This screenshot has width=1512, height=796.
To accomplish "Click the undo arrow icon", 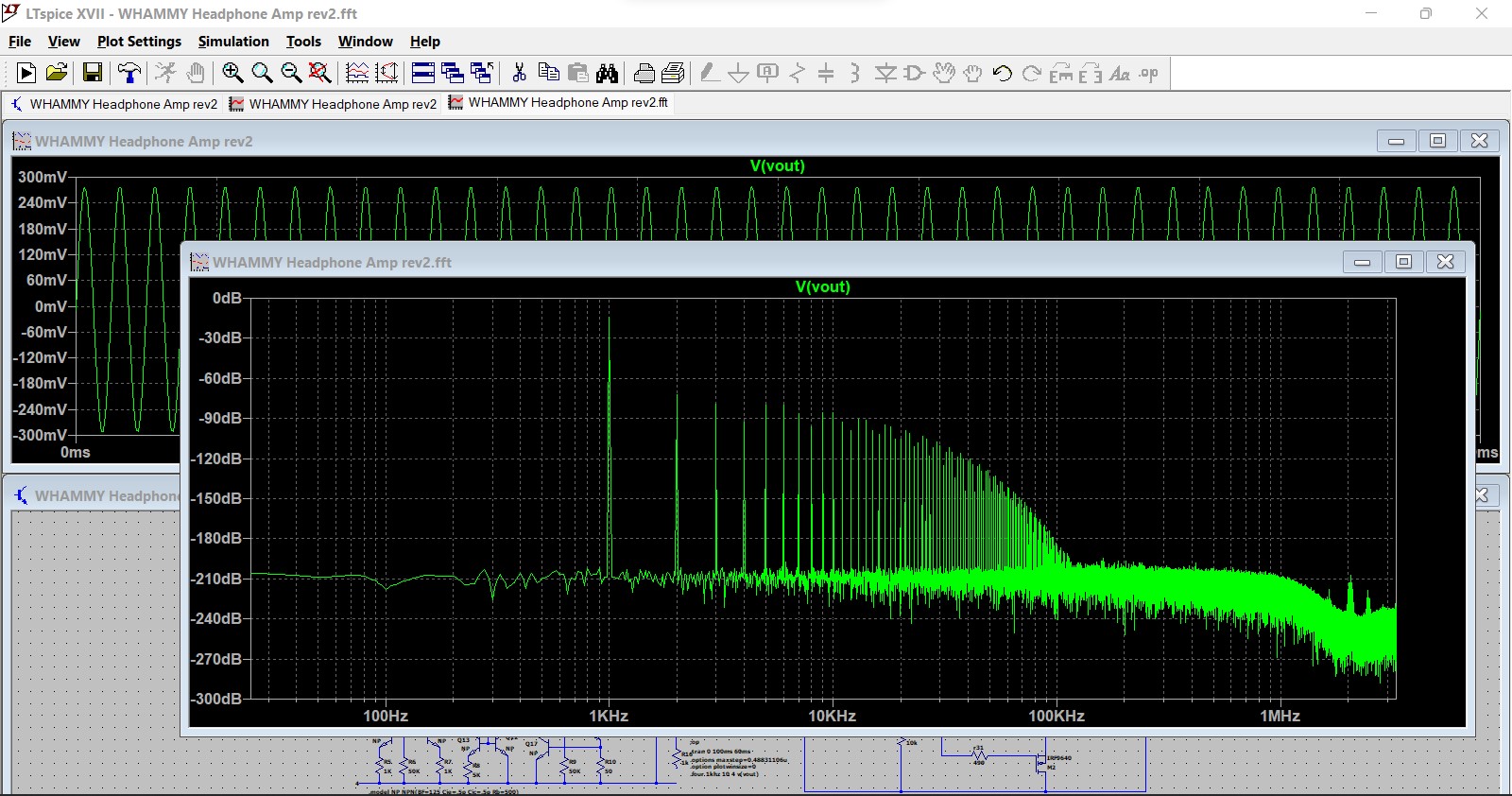I will point(1003,73).
